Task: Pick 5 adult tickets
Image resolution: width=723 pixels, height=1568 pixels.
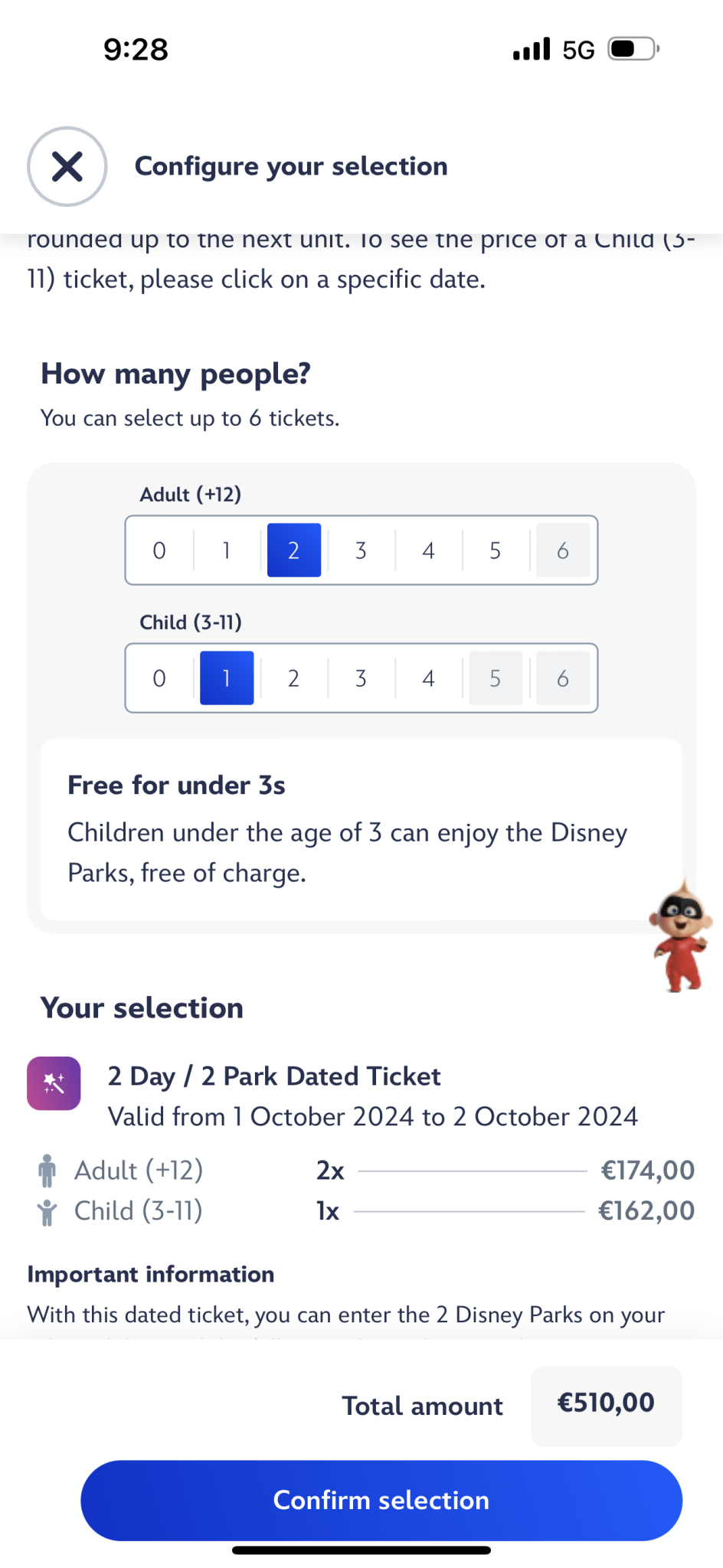Action: [496, 550]
